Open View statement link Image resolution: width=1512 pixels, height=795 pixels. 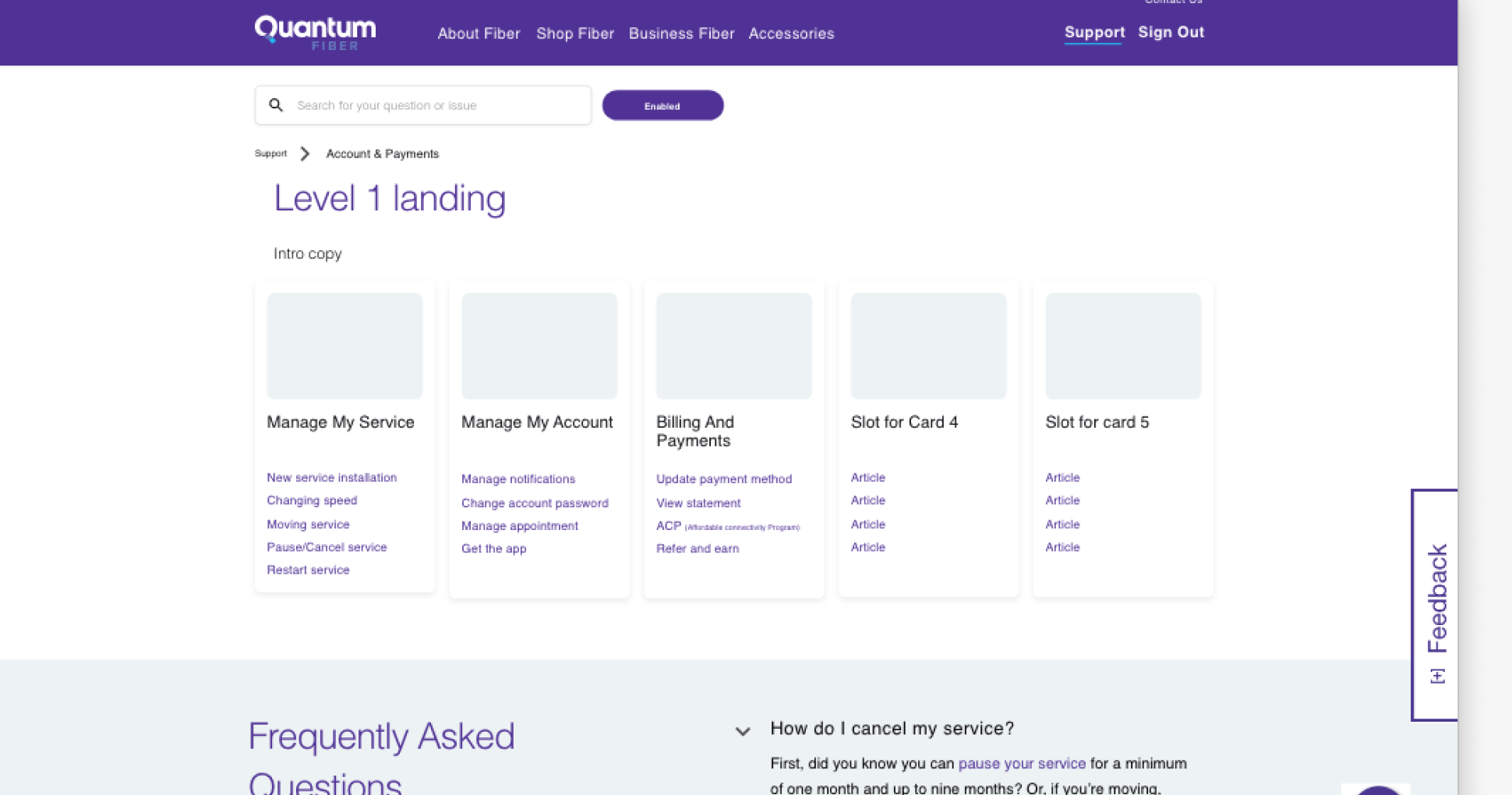tap(698, 503)
